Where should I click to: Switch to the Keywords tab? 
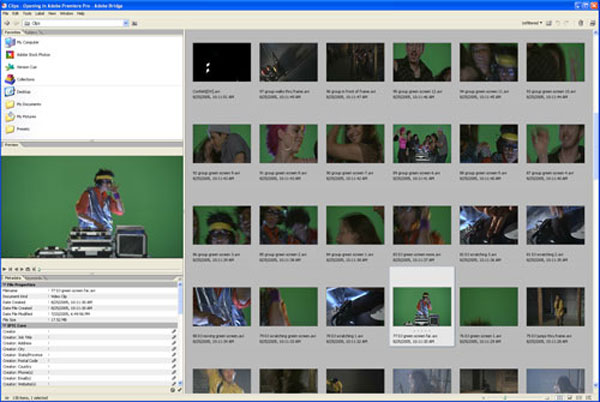click(x=34, y=278)
